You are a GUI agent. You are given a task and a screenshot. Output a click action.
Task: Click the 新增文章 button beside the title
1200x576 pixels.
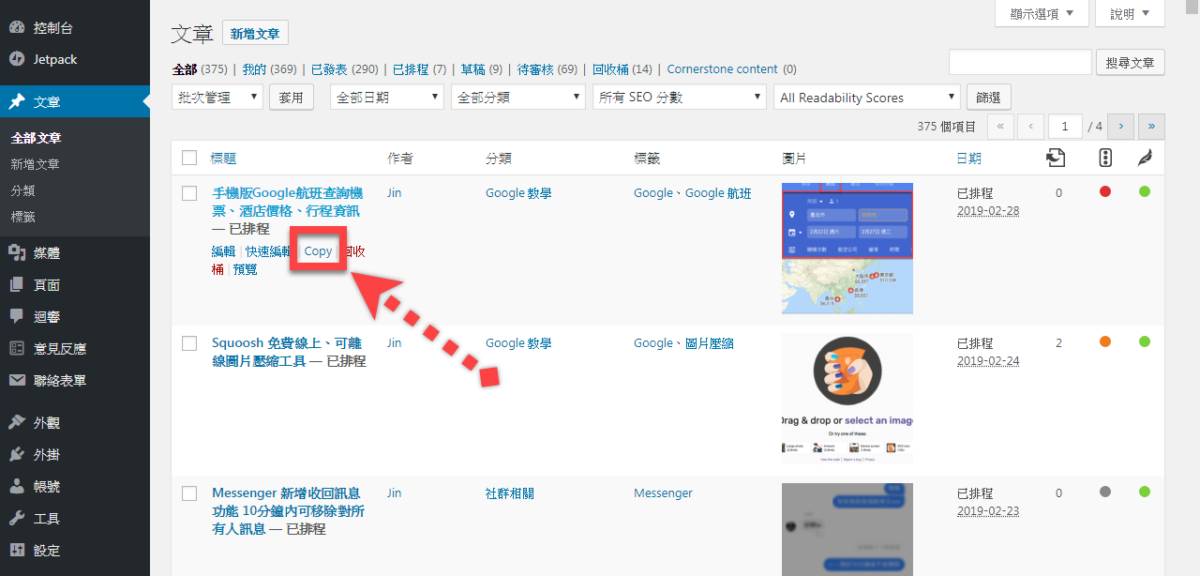click(255, 33)
